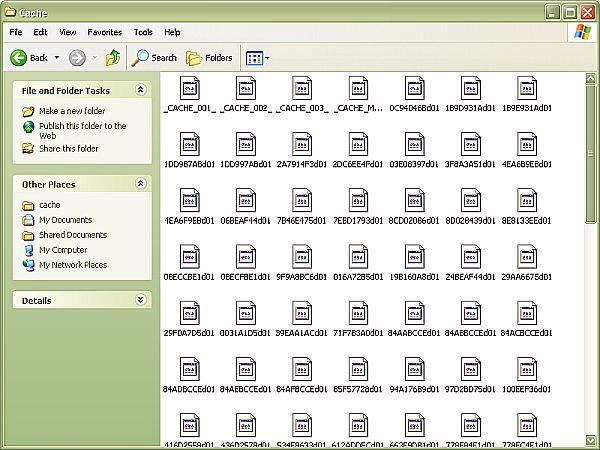Click the Back navigation arrow icon
Image resolution: width=600 pixels, height=450 pixels.
[x=19, y=58]
